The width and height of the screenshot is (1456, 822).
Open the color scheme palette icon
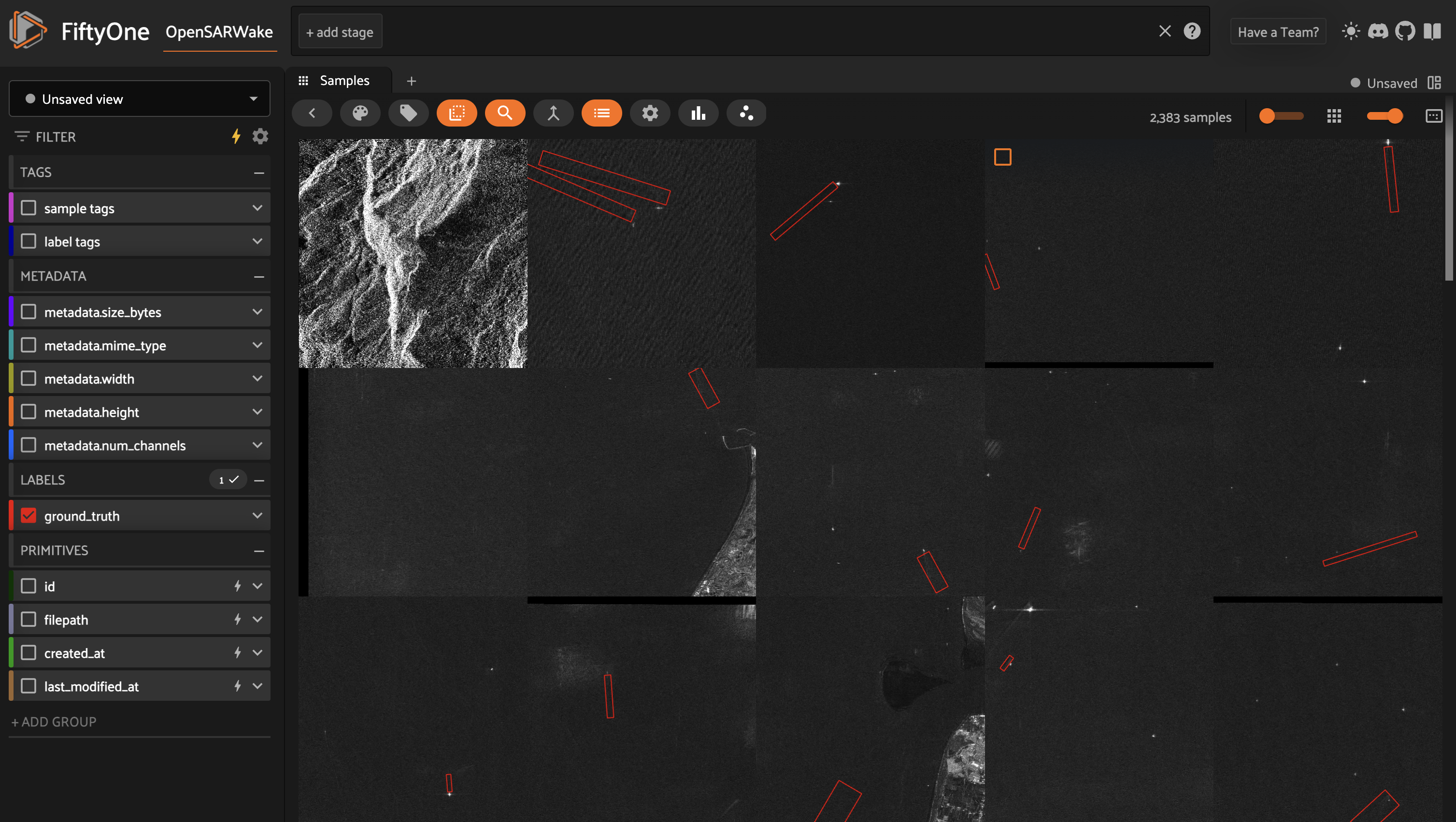point(360,113)
